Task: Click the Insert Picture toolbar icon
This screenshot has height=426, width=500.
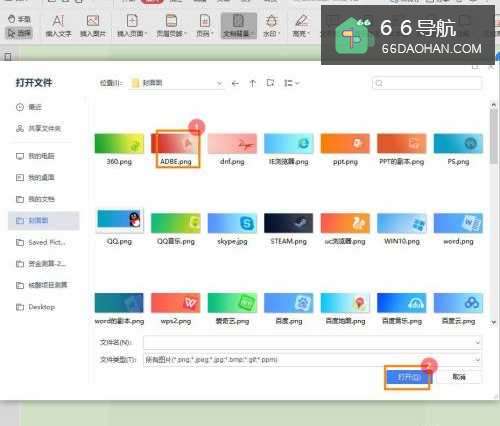Action: pyautogui.click(x=93, y=26)
